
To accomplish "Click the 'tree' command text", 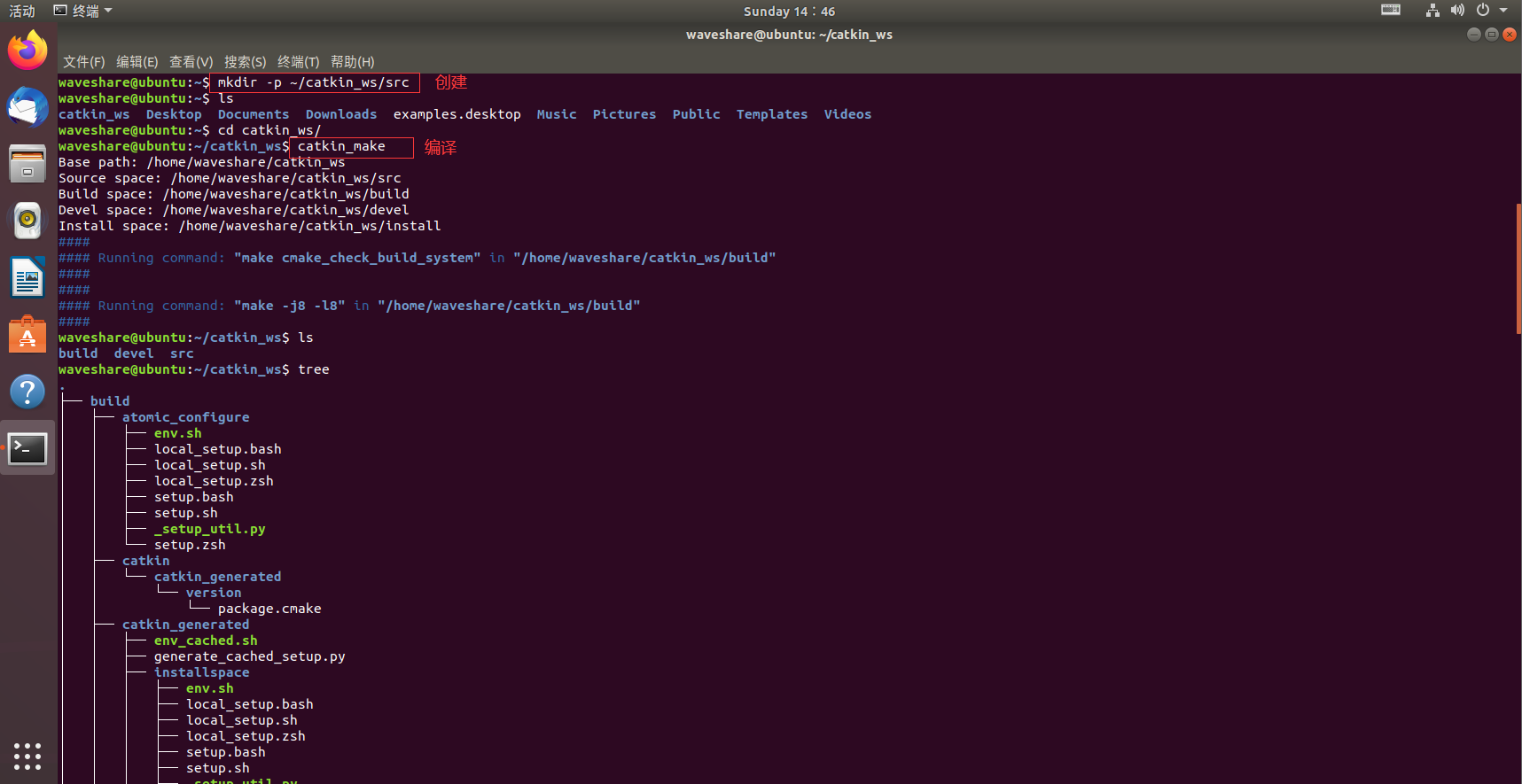I will point(314,369).
